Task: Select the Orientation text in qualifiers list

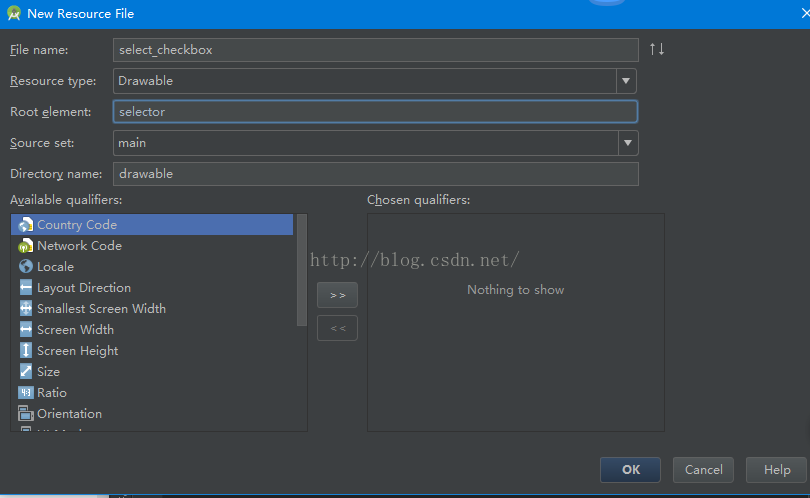Action: click(69, 414)
